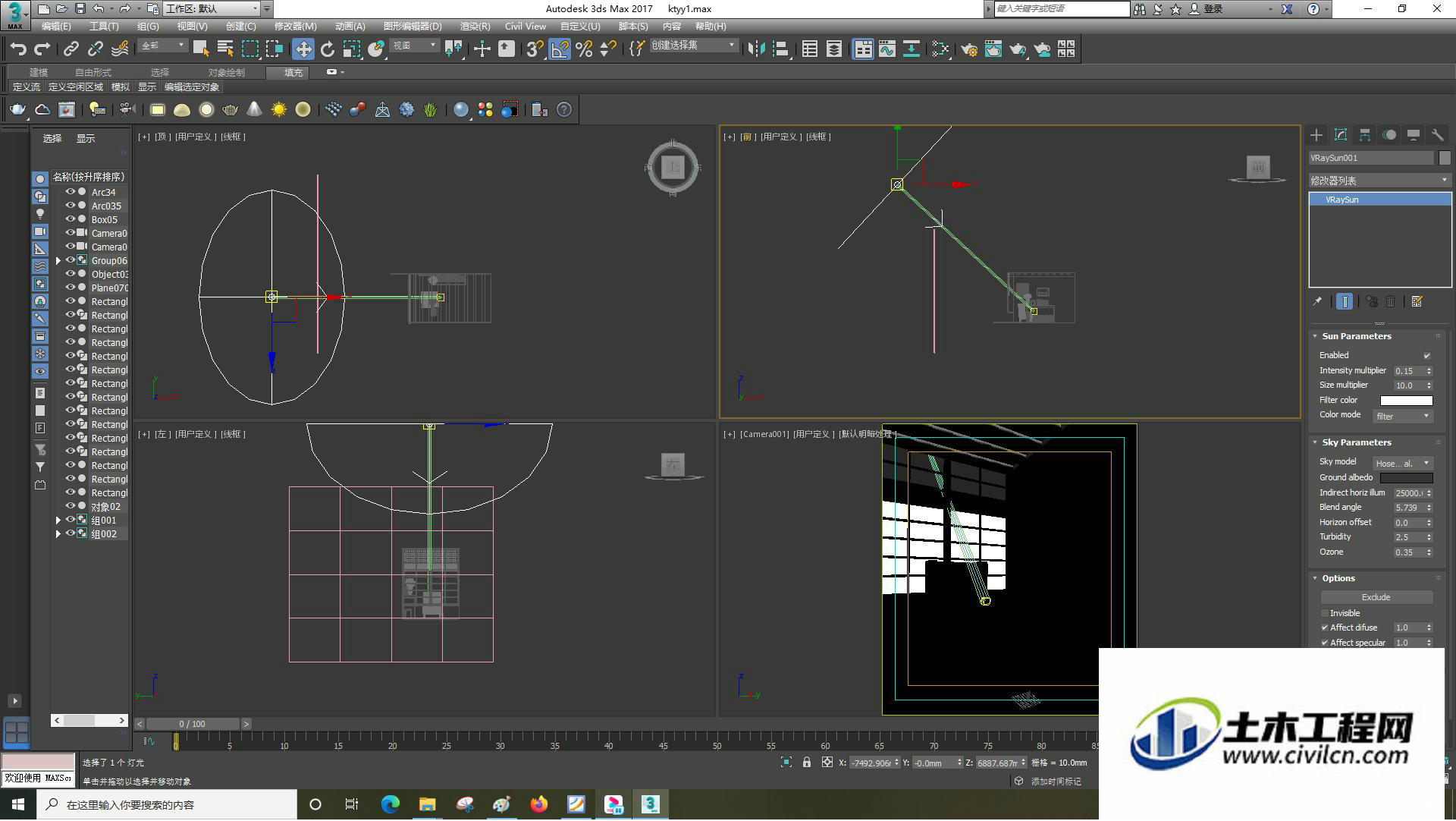Click the teapot primitive icon in lower toolbar
The height and width of the screenshot is (821, 1456).
pos(231,110)
